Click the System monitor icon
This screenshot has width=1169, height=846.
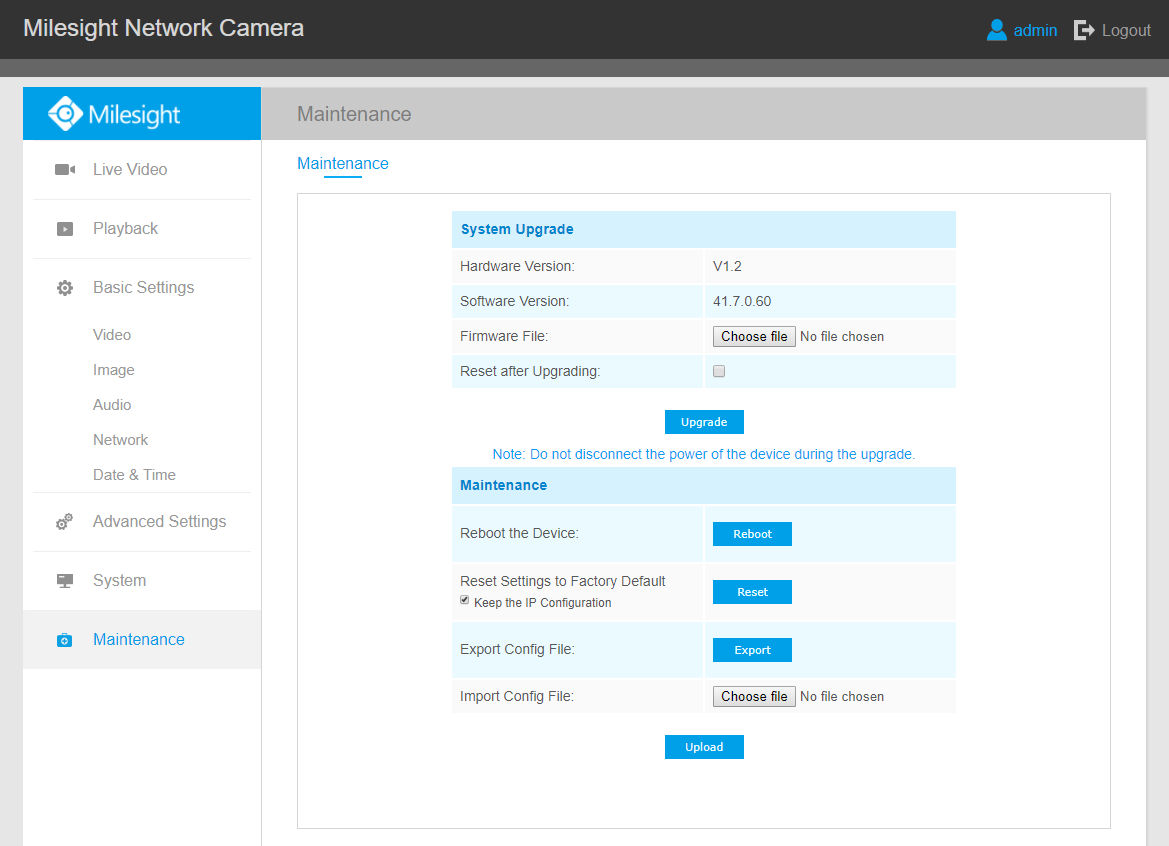tap(65, 581)
